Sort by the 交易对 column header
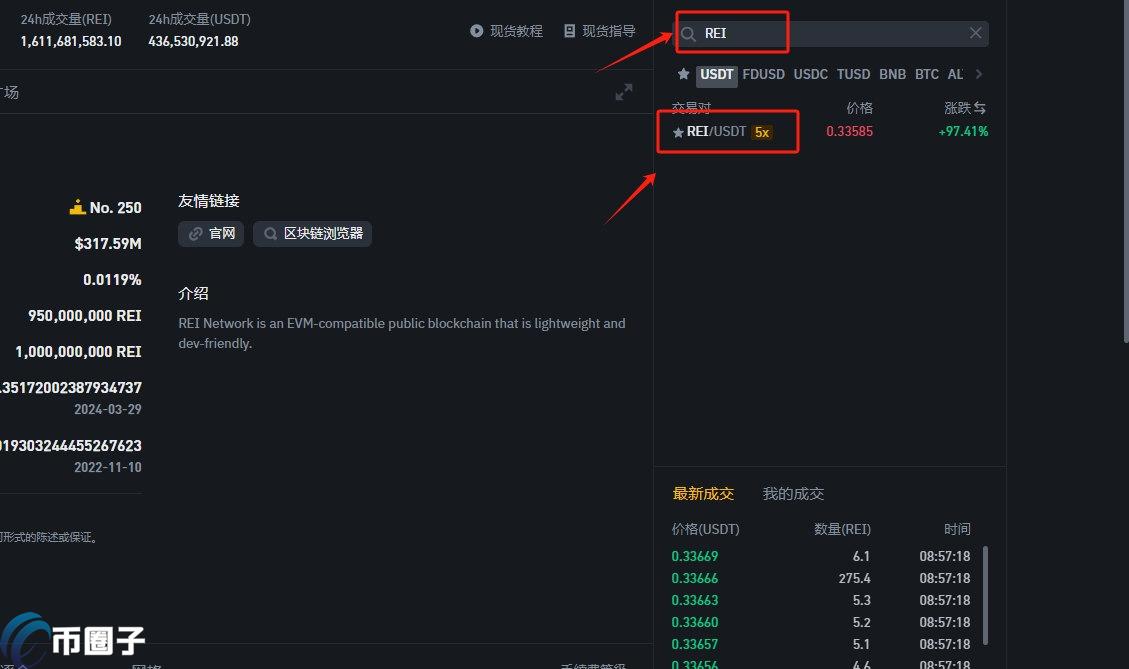 [x=691, y=108]
